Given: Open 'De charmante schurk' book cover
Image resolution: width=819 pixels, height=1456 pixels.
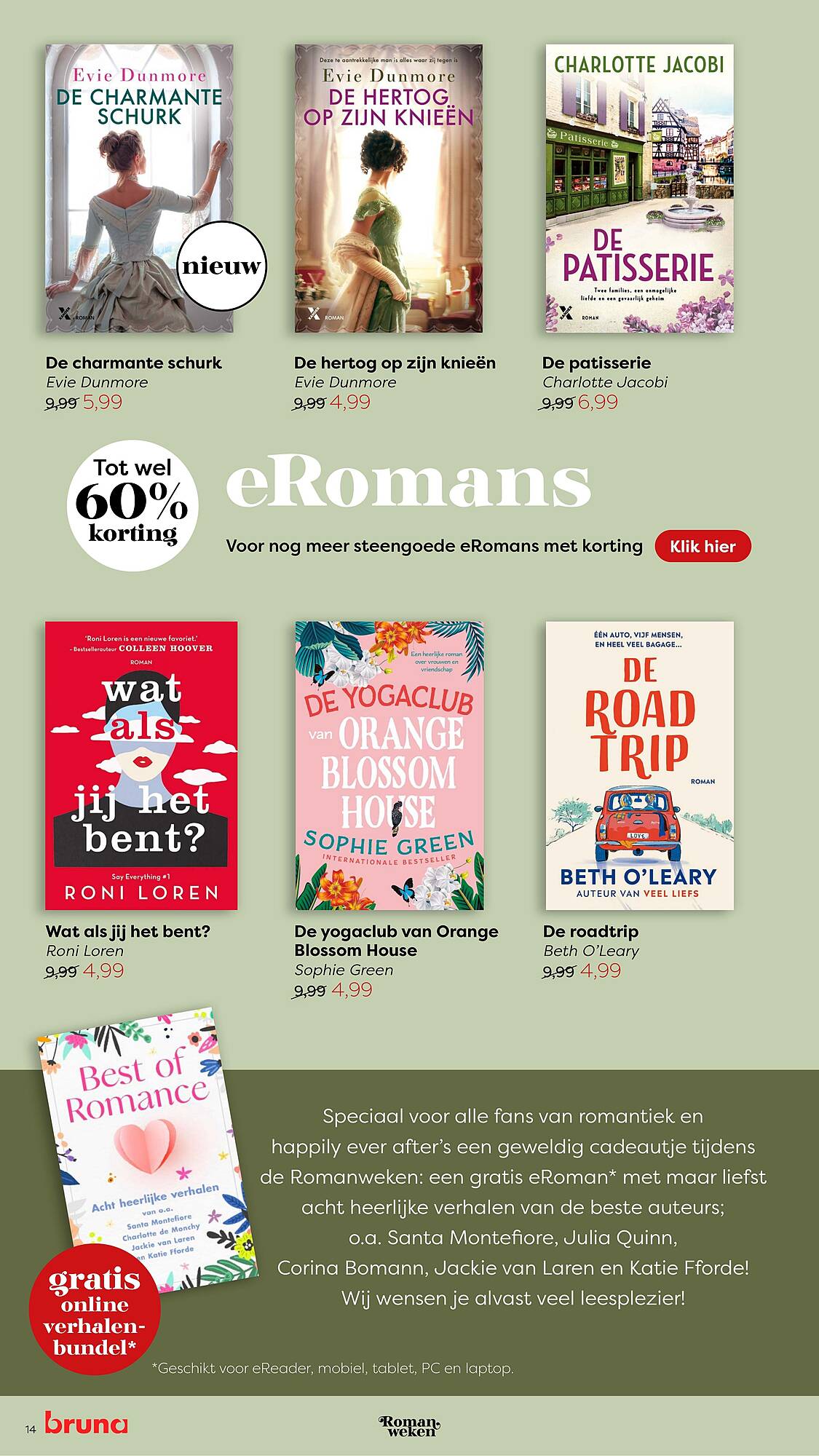Looking at the screenshot, I should (140, 189).
